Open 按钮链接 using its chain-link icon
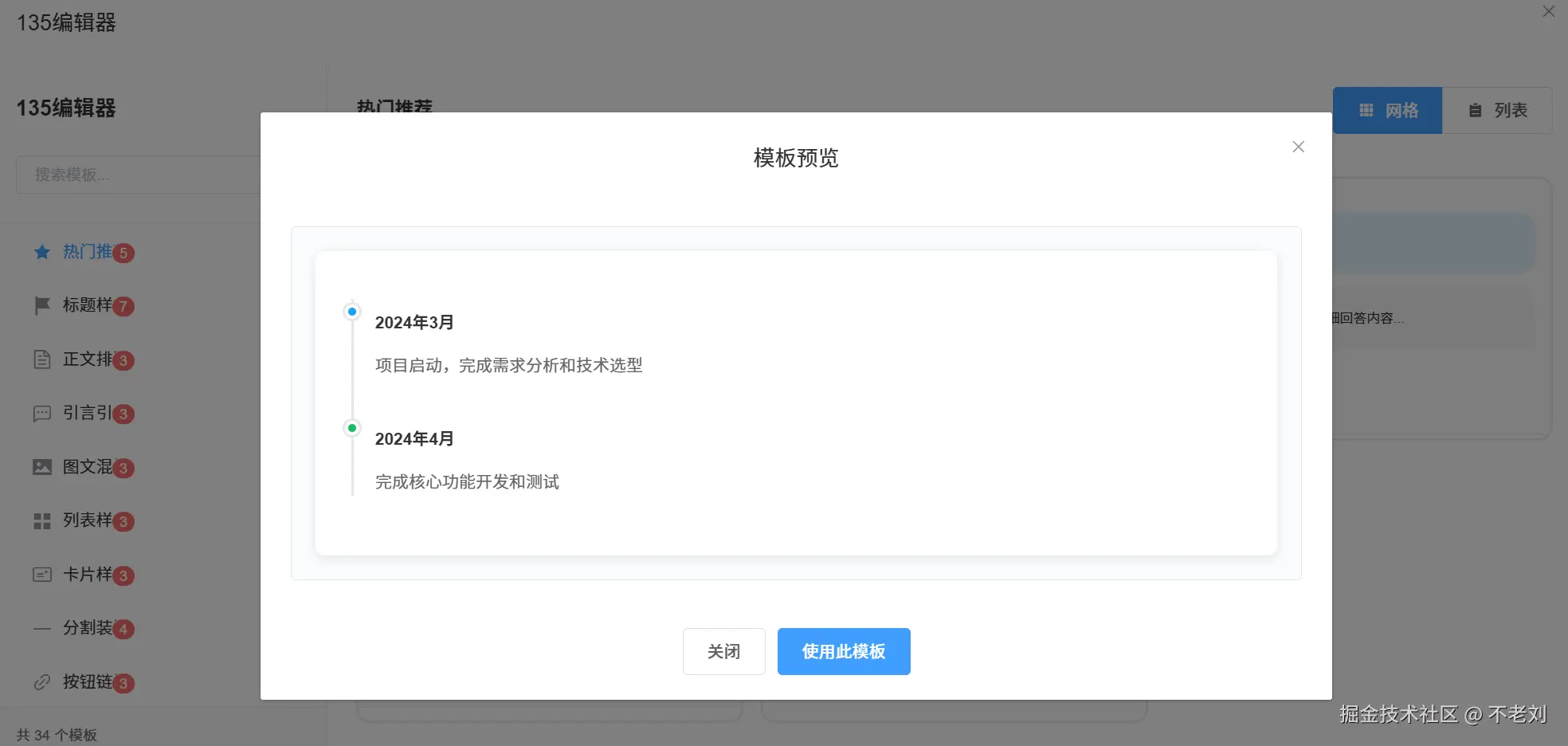This screenshot has width=1568, height=746. coord(41,682)
